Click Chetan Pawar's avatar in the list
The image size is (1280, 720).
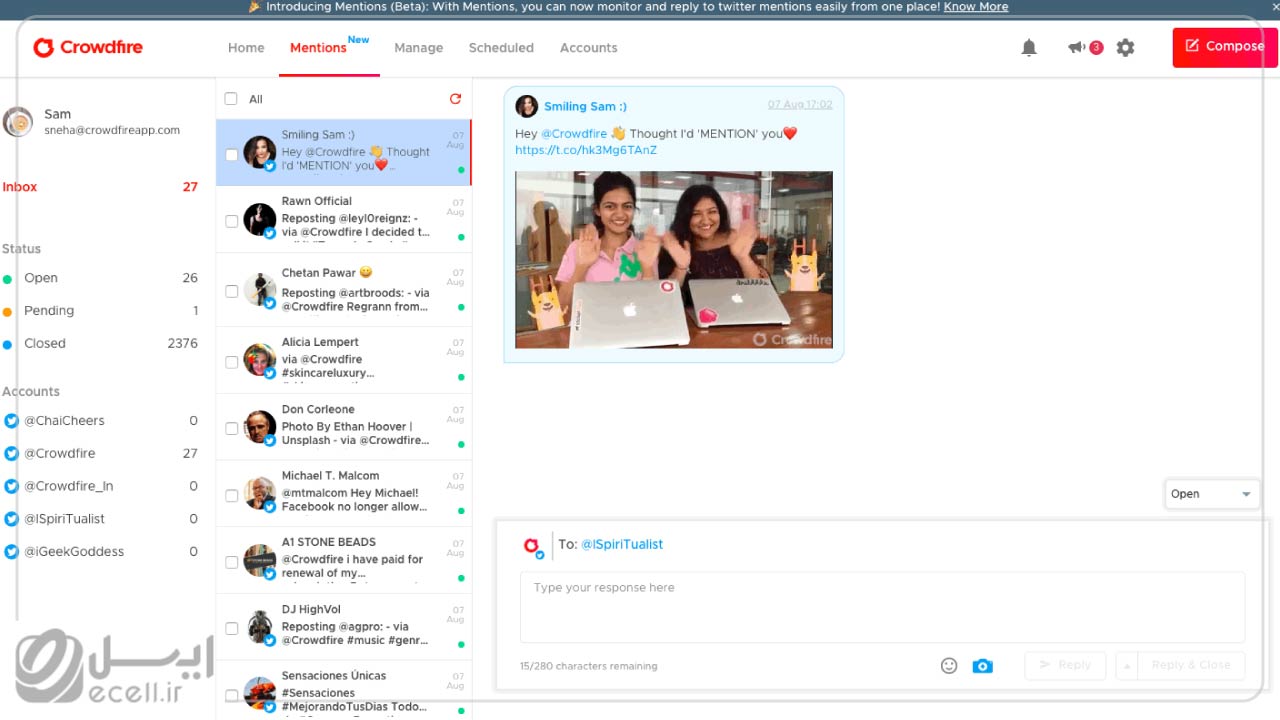(x=260, y=289)
